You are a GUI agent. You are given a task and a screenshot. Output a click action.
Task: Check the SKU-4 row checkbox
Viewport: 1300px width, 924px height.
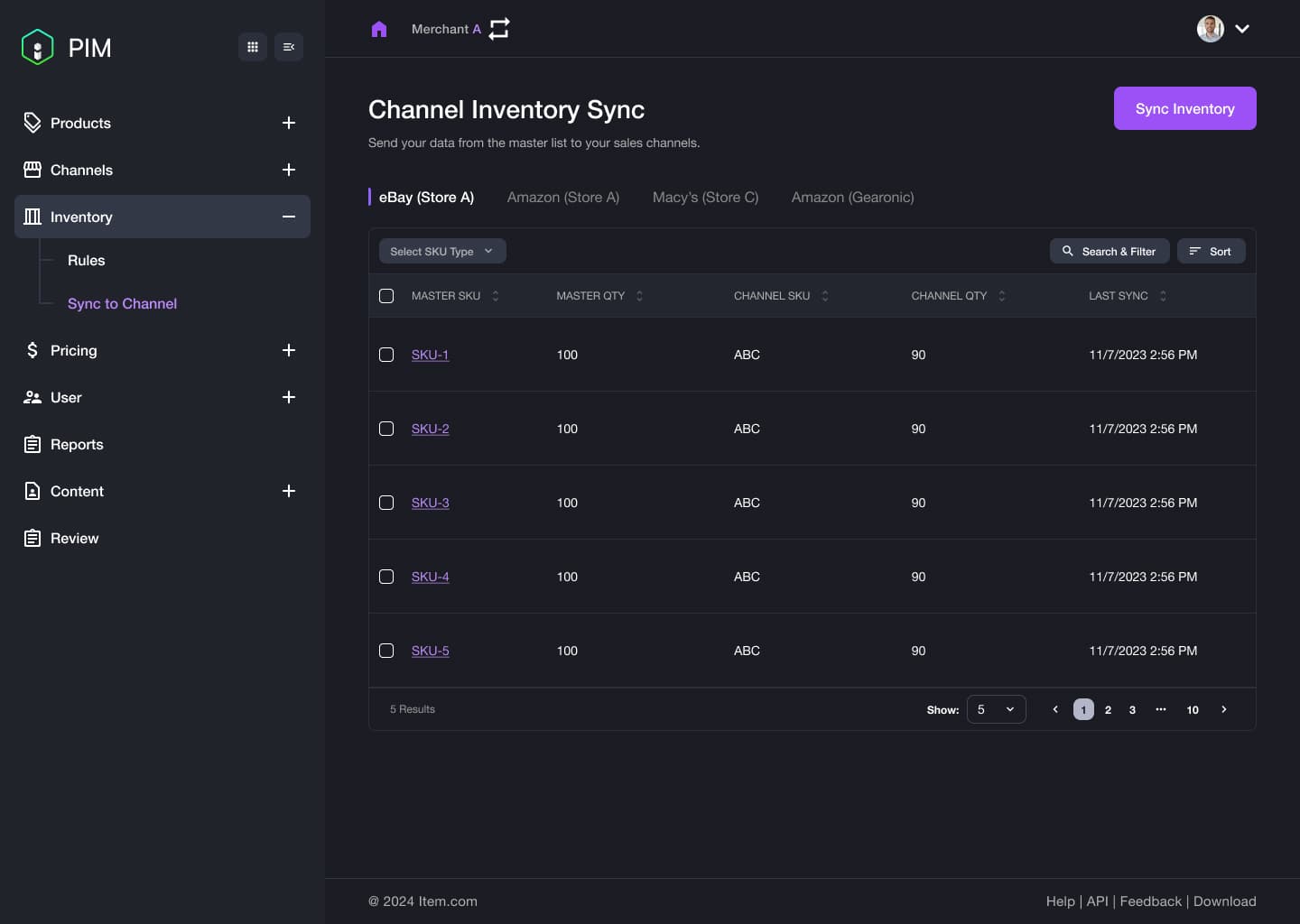[386, 577]
